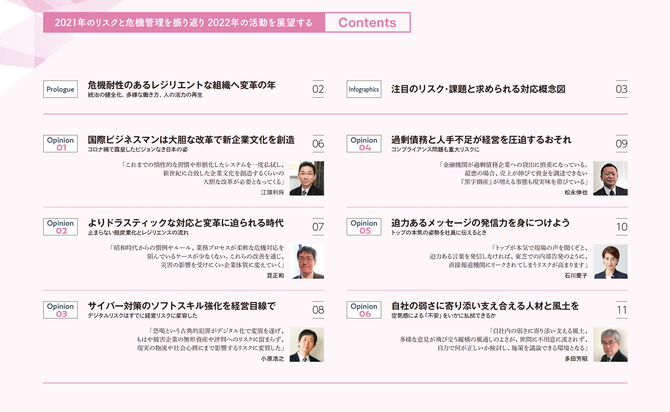Click the portrait photo of 松永伸也
Image resolution: width=670 pixels, height=412 pixels.
(x=609, y=178)
